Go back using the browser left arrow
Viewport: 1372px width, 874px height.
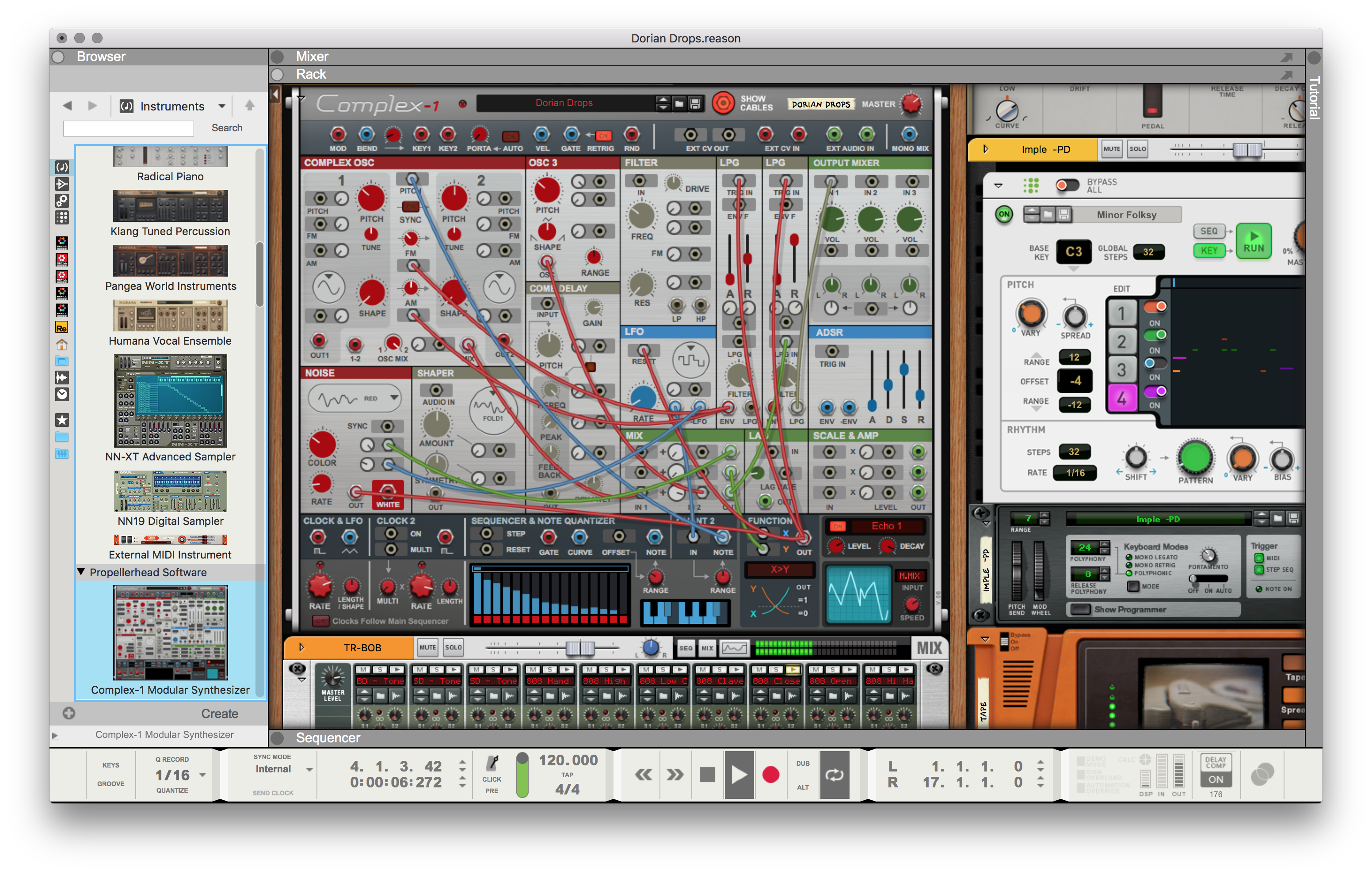(67, 106)
